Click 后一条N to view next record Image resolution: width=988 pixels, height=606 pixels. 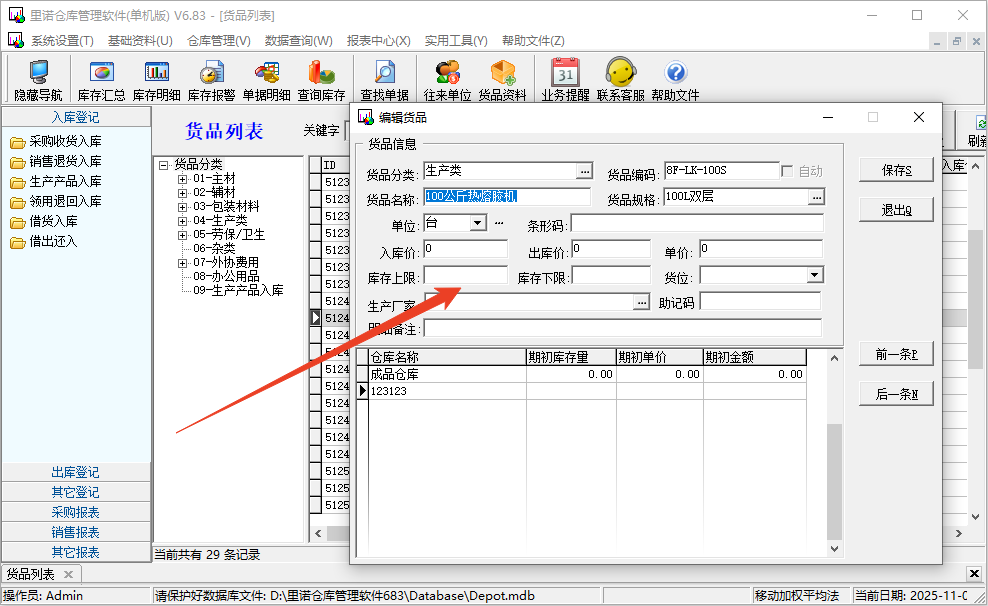(895, 392)
